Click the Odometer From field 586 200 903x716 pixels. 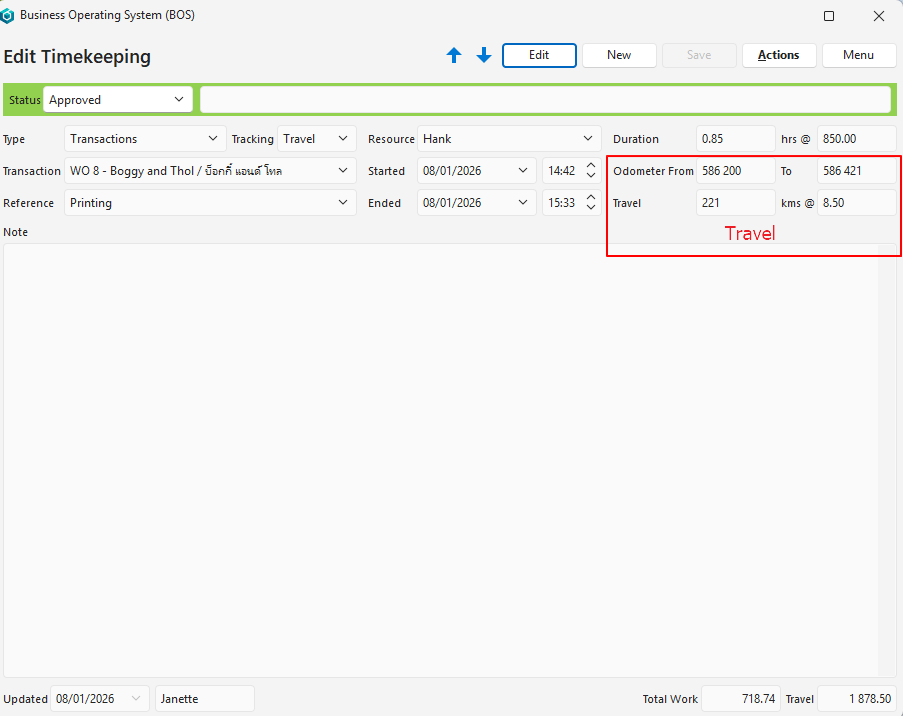[735, 171]
